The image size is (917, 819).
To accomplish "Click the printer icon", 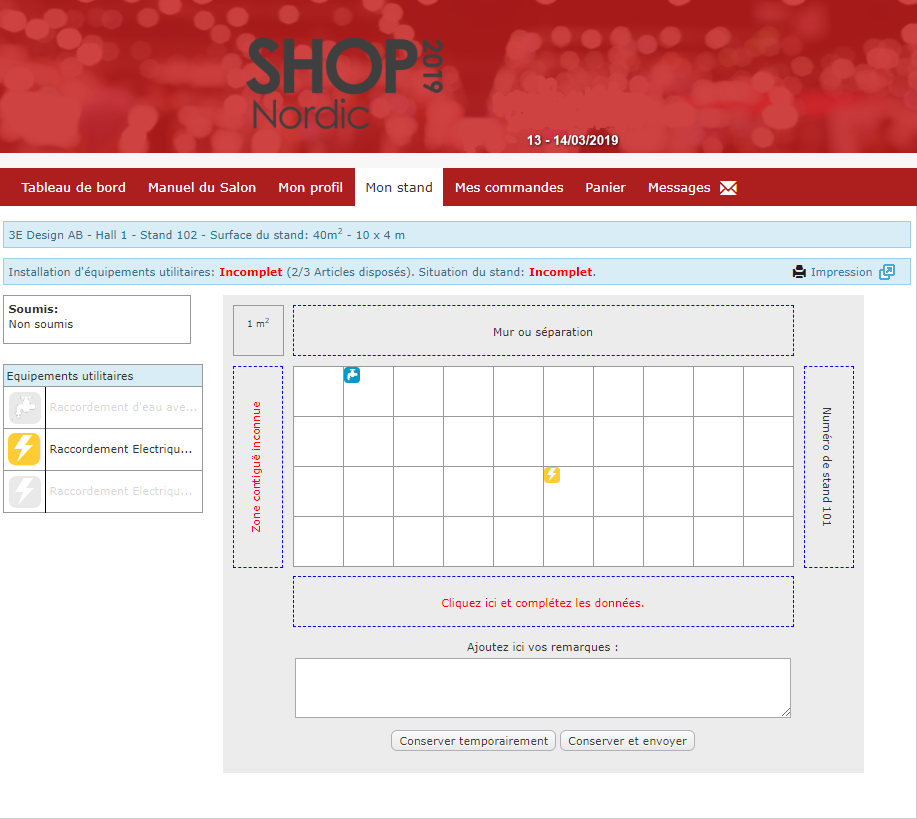I will click(799, 272).
